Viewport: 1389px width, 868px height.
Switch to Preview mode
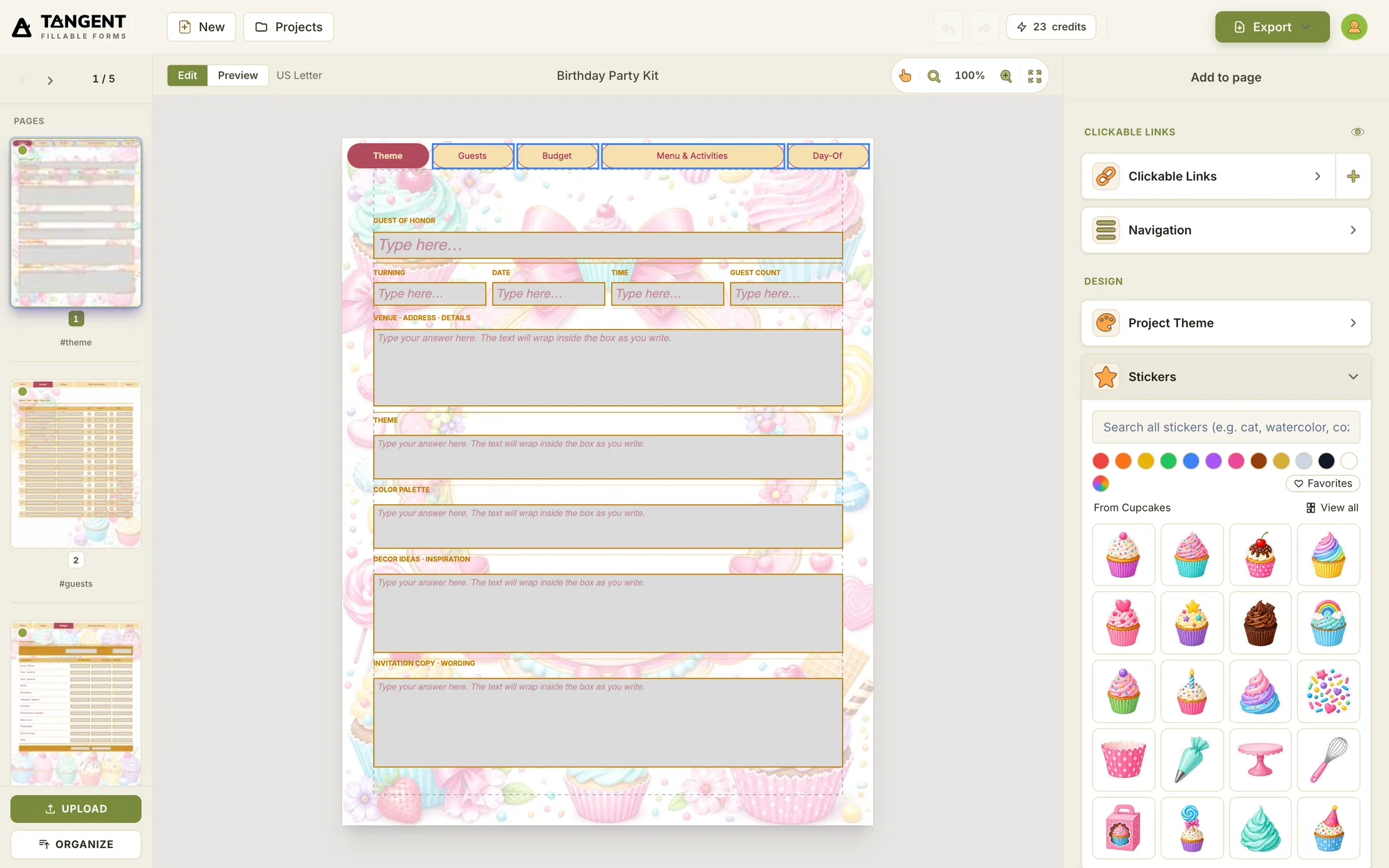(238, 76)
